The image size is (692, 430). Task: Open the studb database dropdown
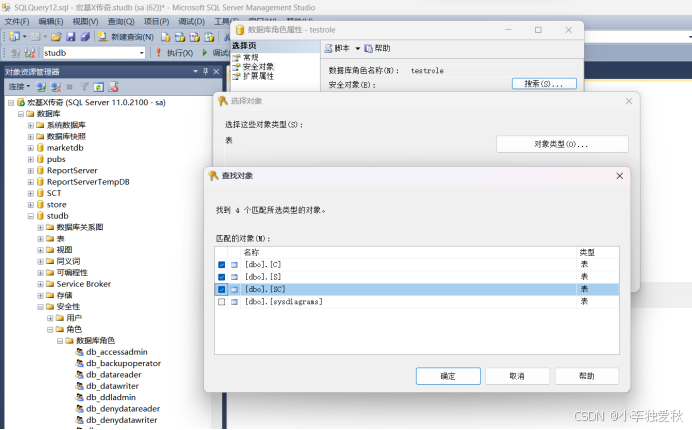point(141,53)
